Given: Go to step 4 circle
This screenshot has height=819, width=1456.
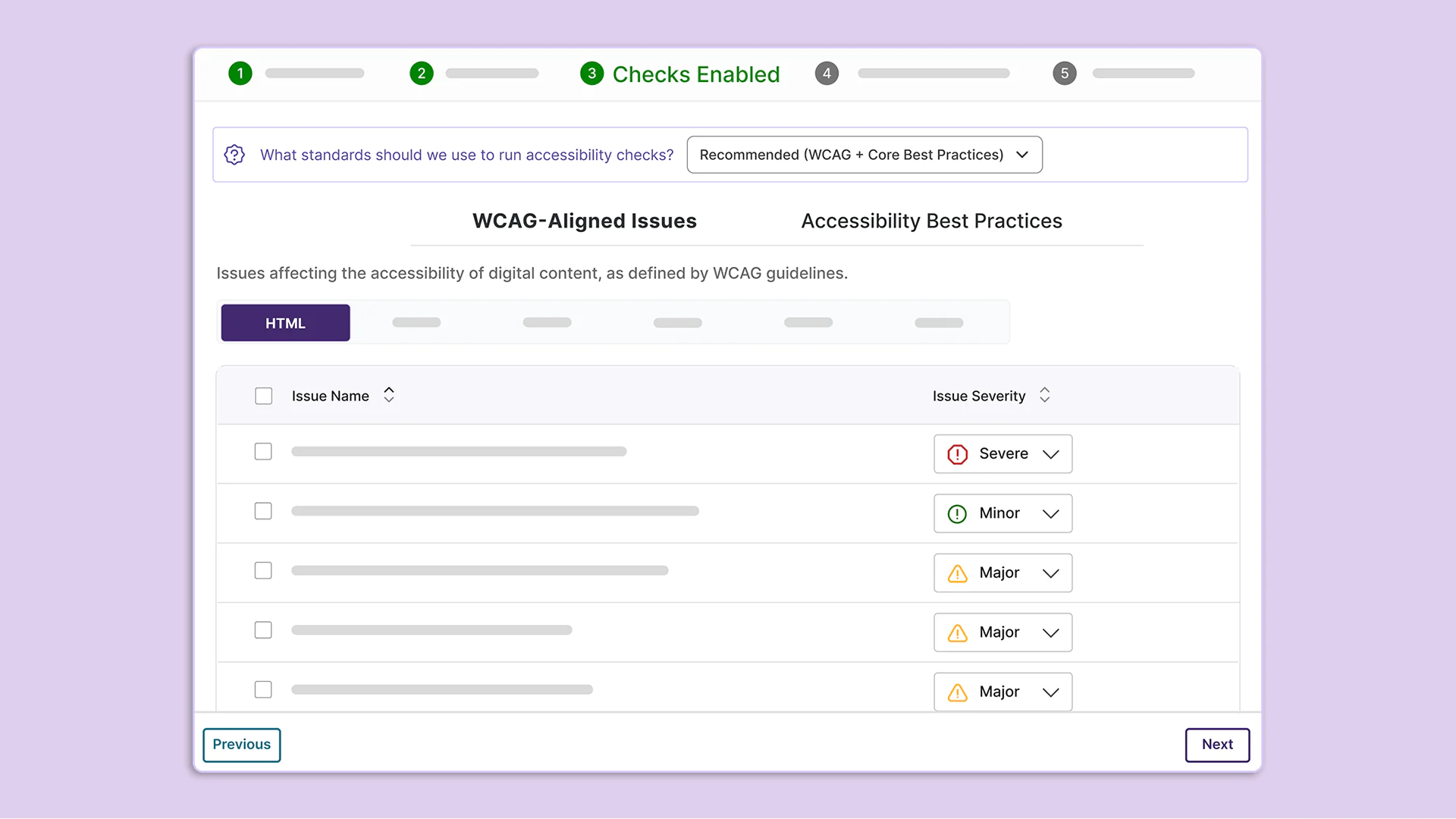Looking at the screenshot, I should click(827, 74).
